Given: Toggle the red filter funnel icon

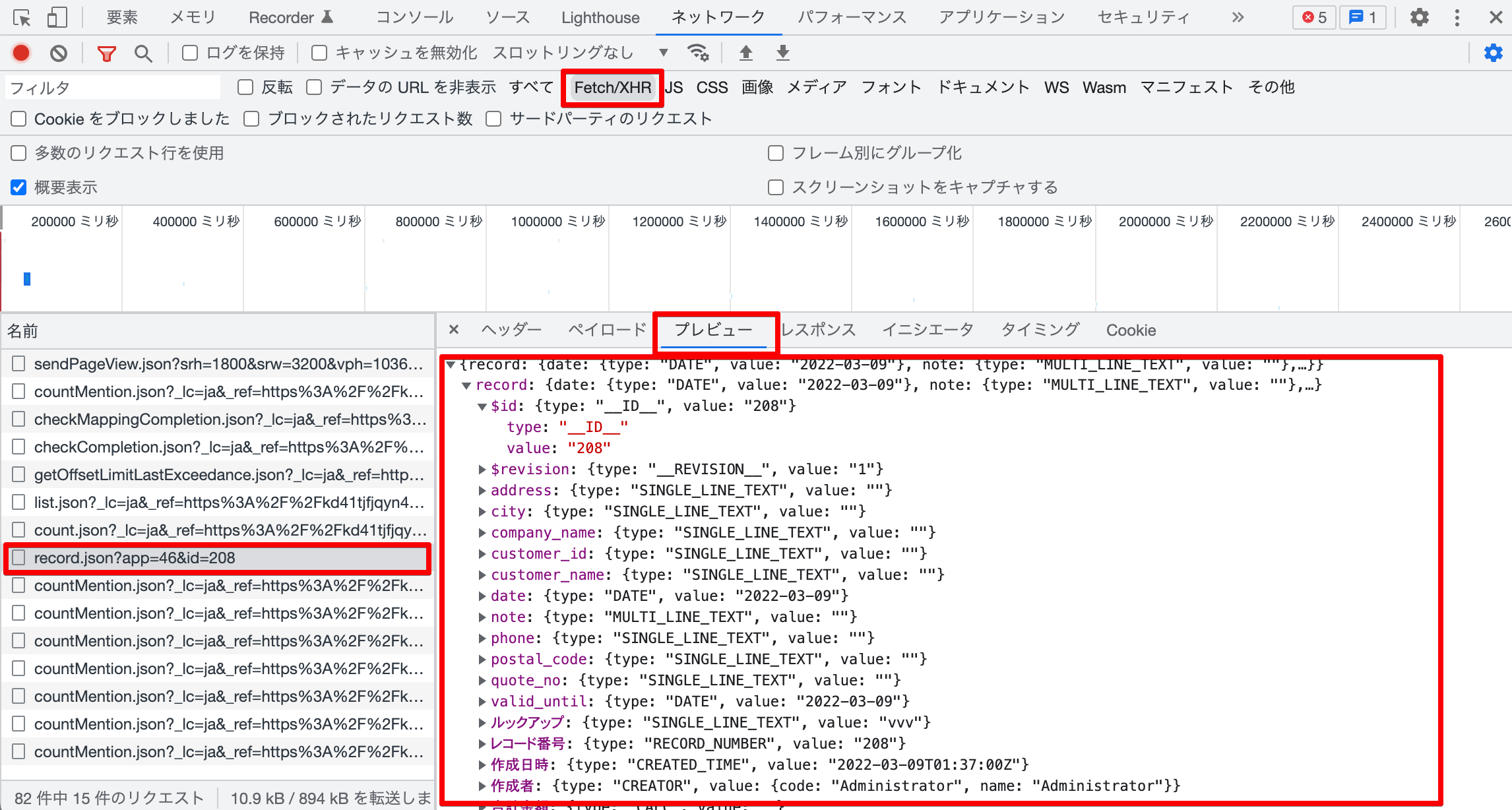Looking at the screenshot, I should [106, 53].
